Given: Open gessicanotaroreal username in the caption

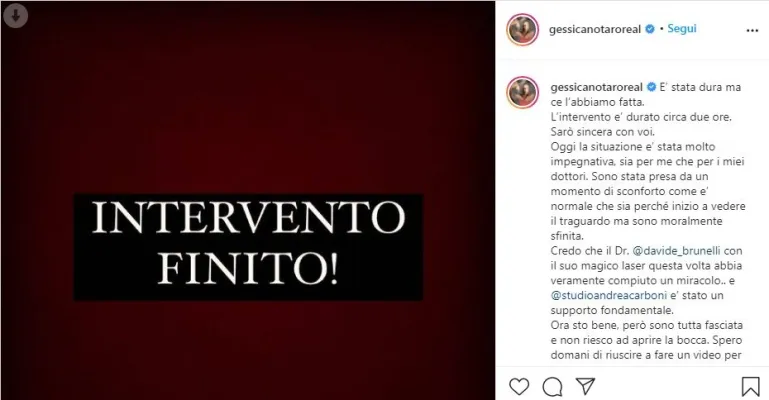Looking at the screenshot, I should tap(596, 87).
